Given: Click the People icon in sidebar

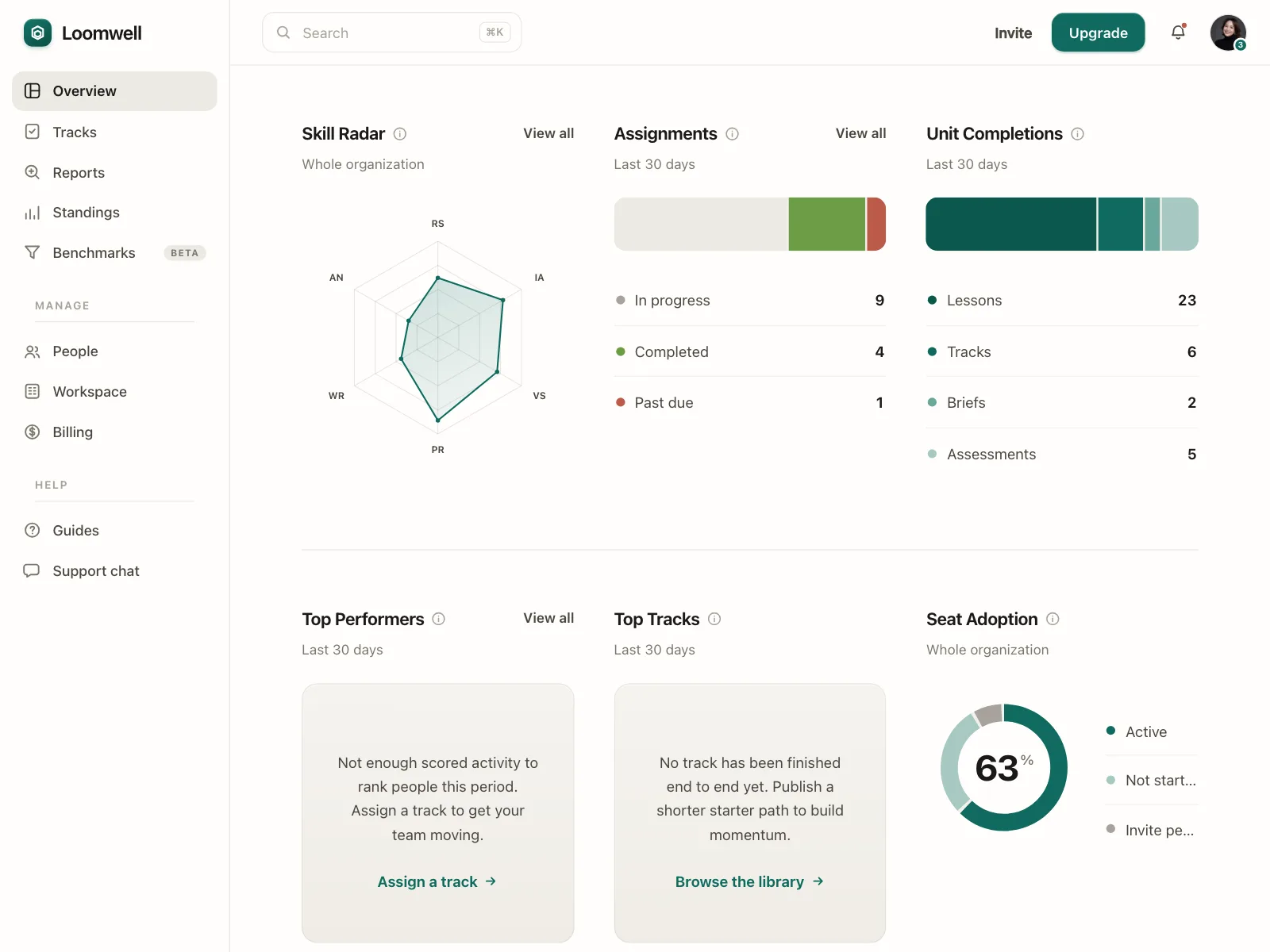Looking at the screenshot, I should pos(33,351).
